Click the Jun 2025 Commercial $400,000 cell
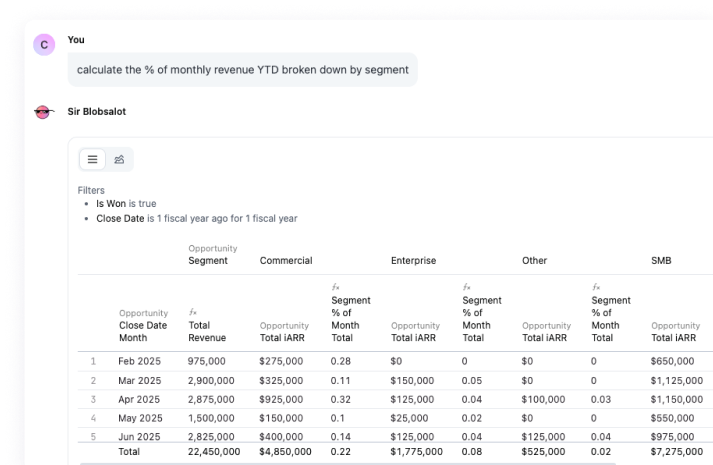The image size is (713, 465). [285, 437]
